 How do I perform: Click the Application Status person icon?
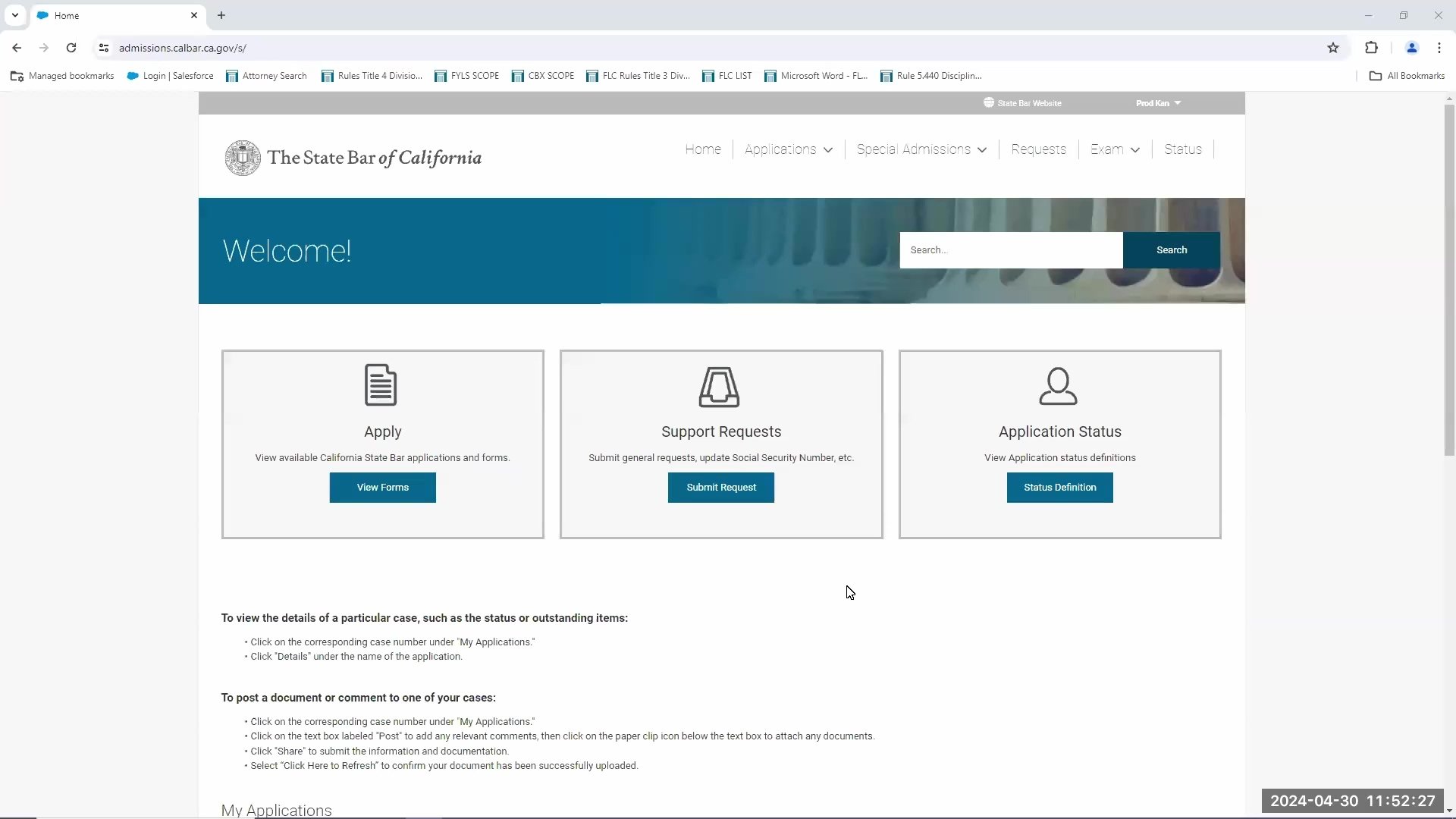pyautogui.click(x=1058, y=386)
